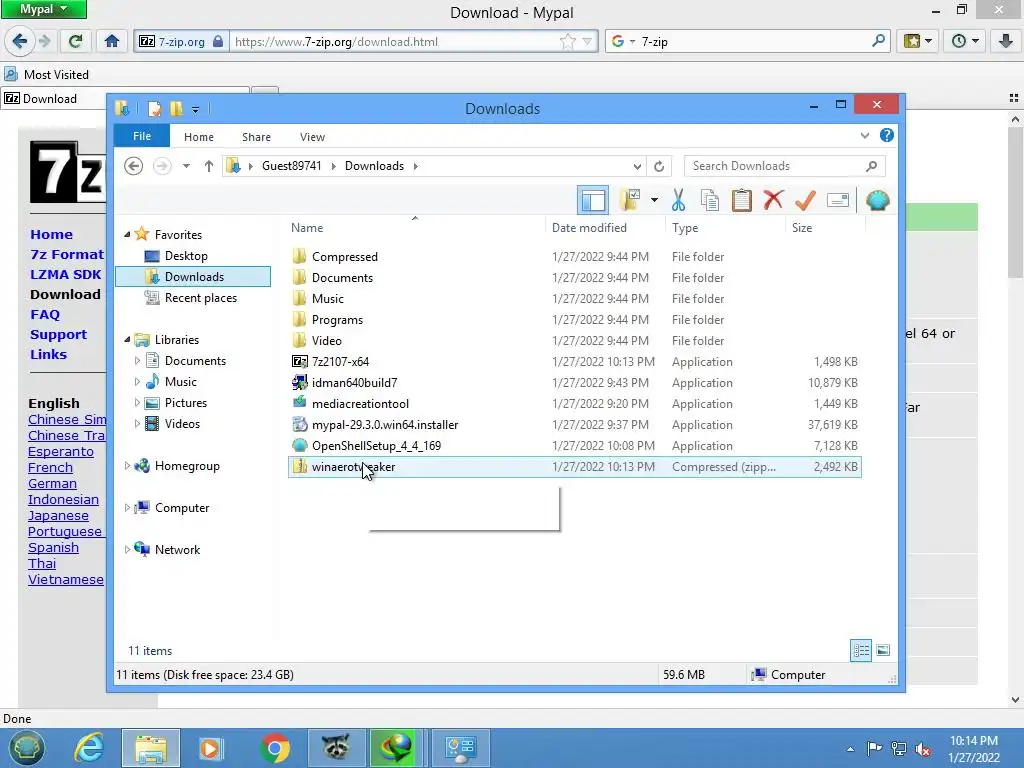Select the 7z2107-x64 application file

click(340, 362)
